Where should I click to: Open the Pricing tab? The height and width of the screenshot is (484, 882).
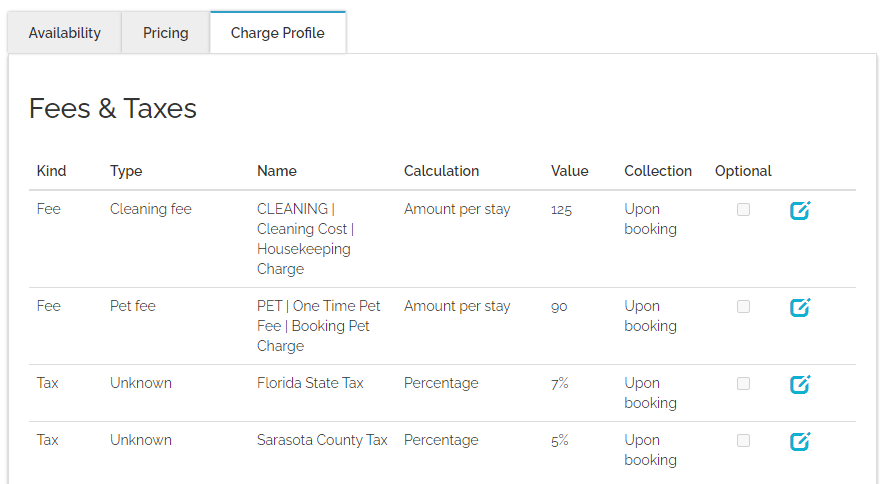click(x=166, y=33)
